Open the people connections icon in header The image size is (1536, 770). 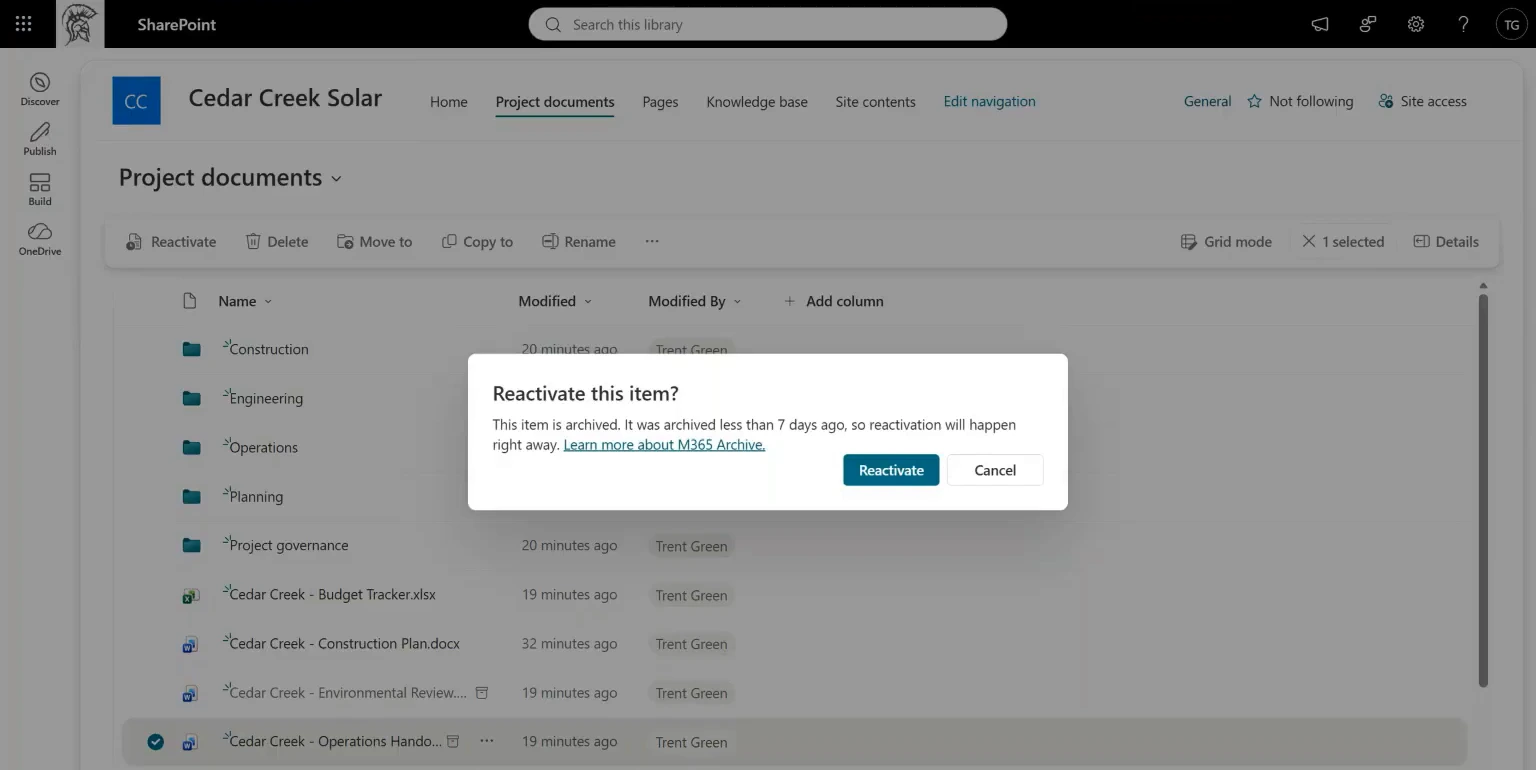pyautogui.click(x=1368, y=24)
